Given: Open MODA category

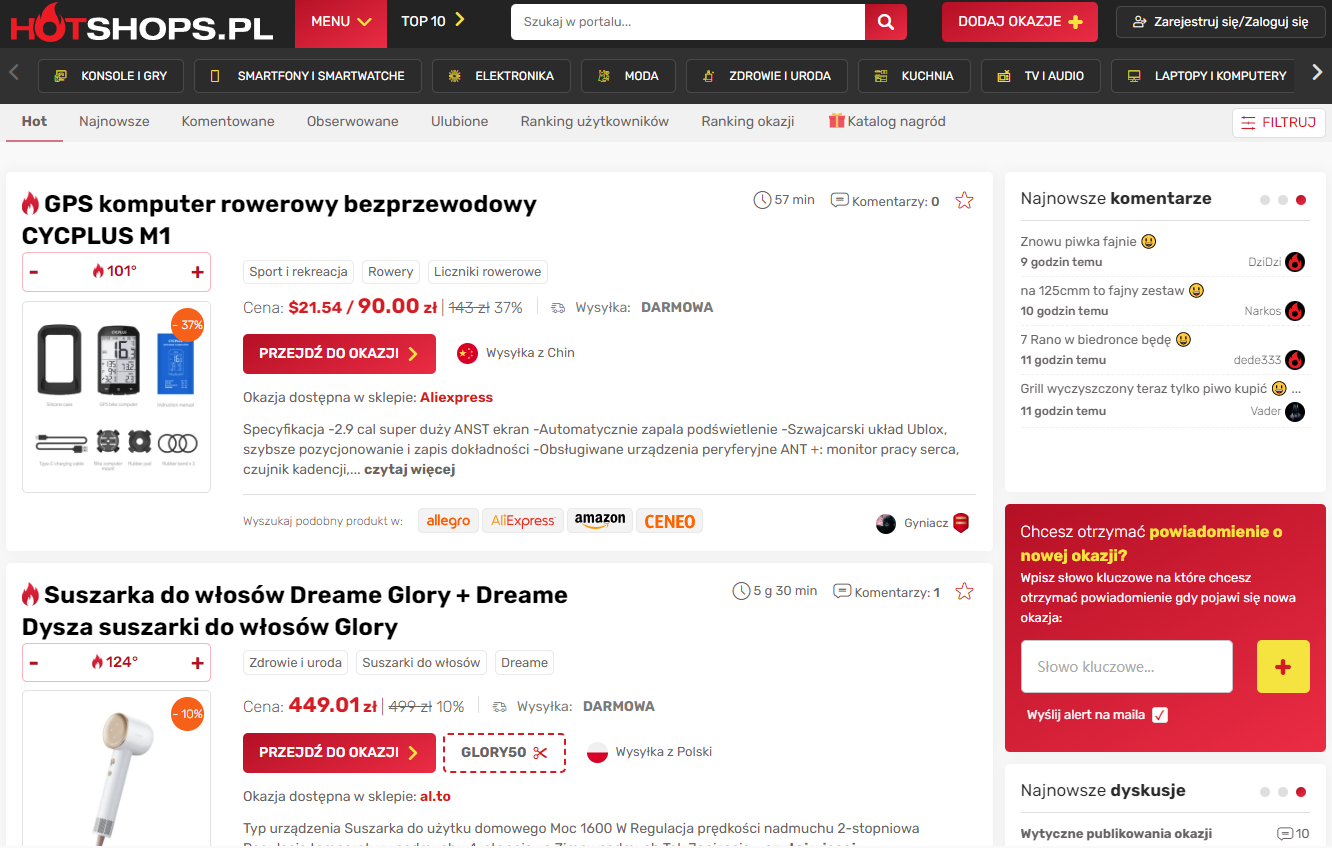Looking at the screenshot, I should (x=628, y=76).
